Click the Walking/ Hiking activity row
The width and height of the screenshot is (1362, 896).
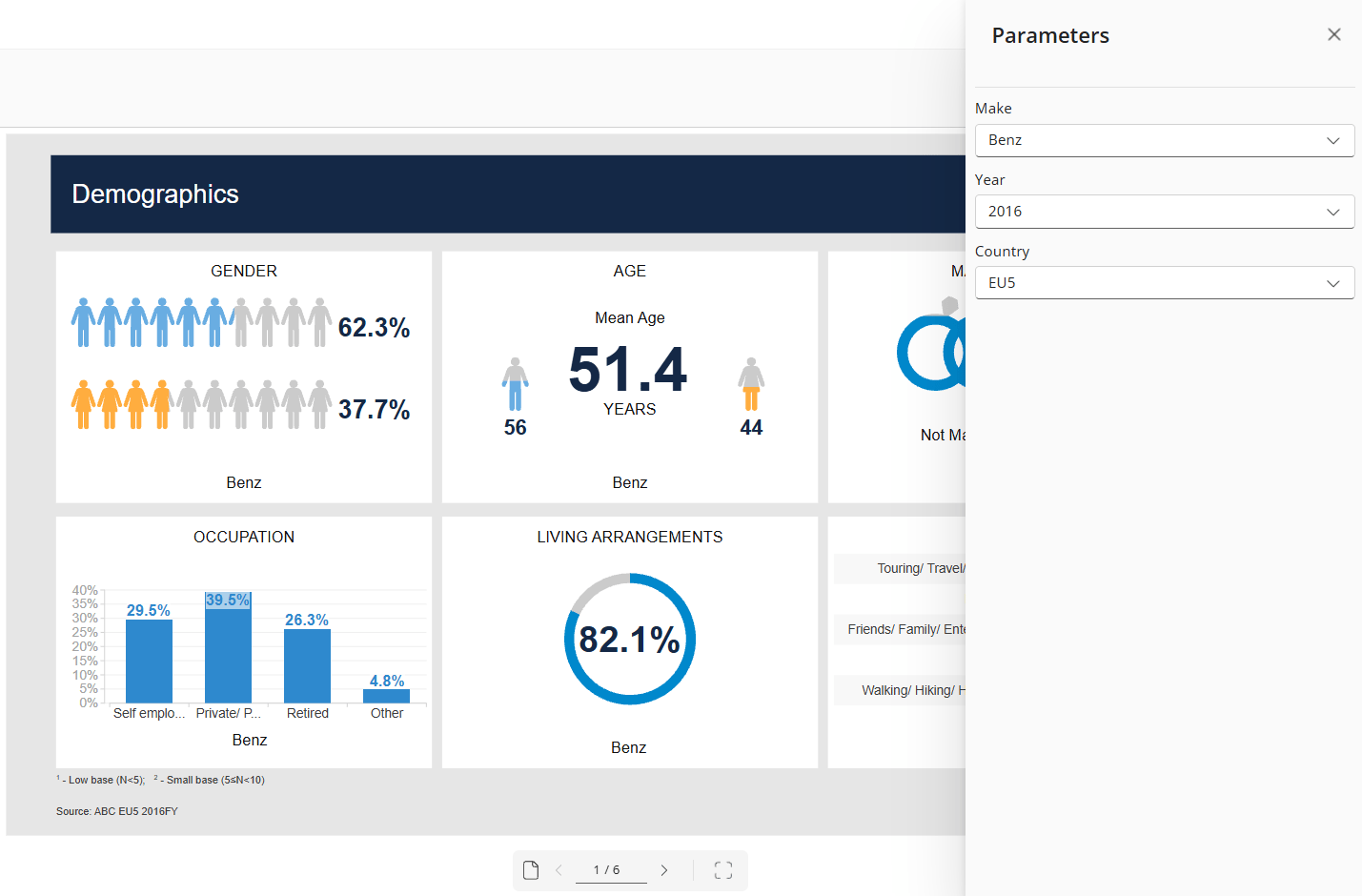tap(900, 690)
